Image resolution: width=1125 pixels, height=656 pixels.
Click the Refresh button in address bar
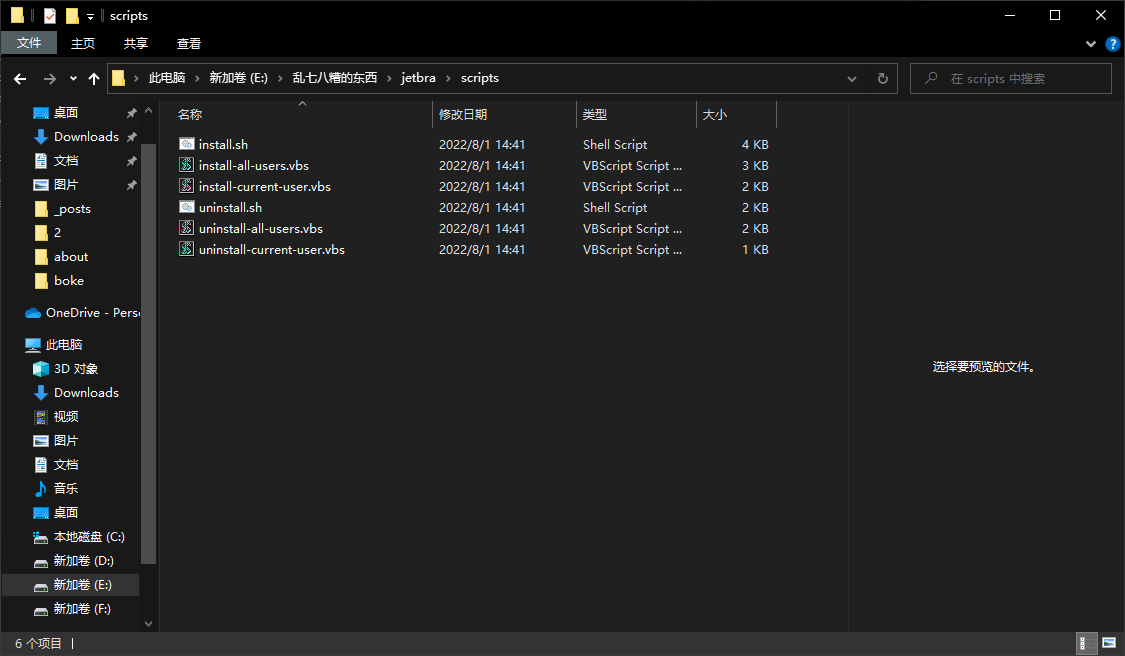pos(882,78)
